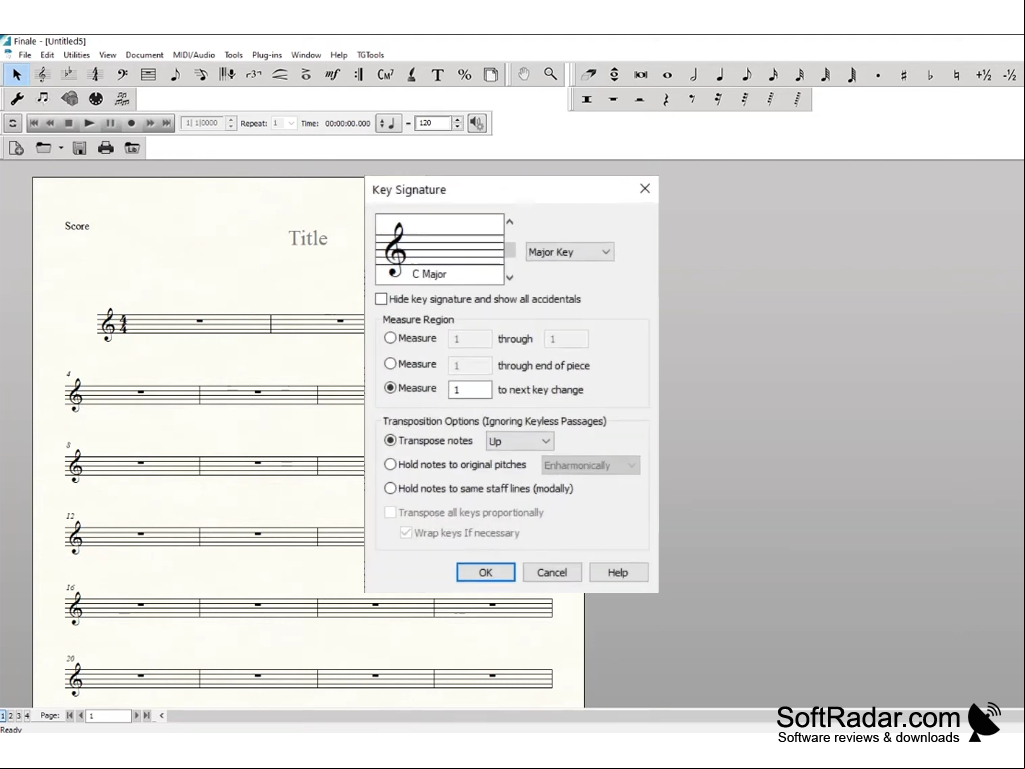Select the Simple Entry eighth-note tool

[x=175, y=75]
